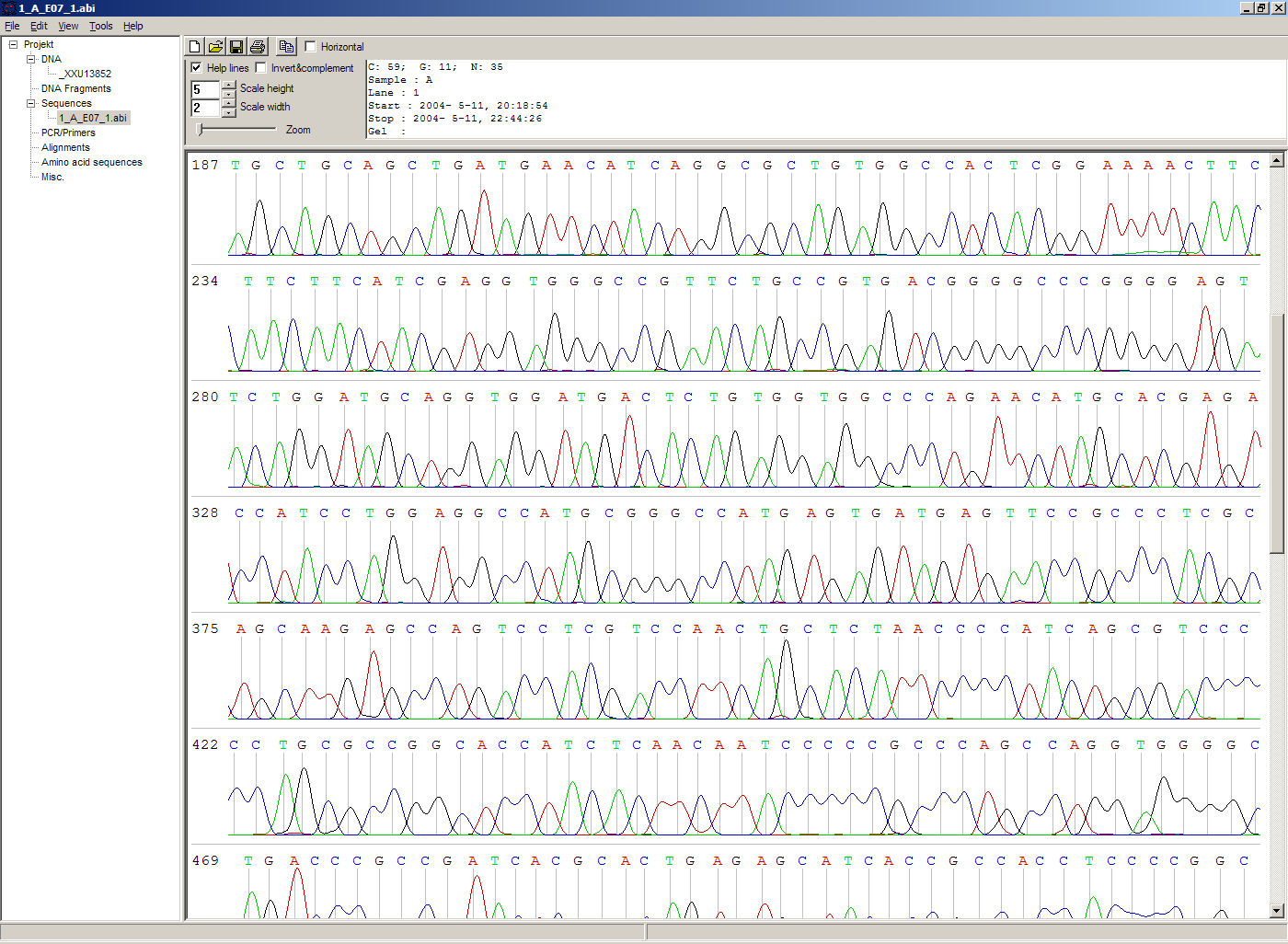This screenshot has width=1288, height=944.
Task: Toggle the Invert&complement checkbox
Action: click(x=260, y=67)
